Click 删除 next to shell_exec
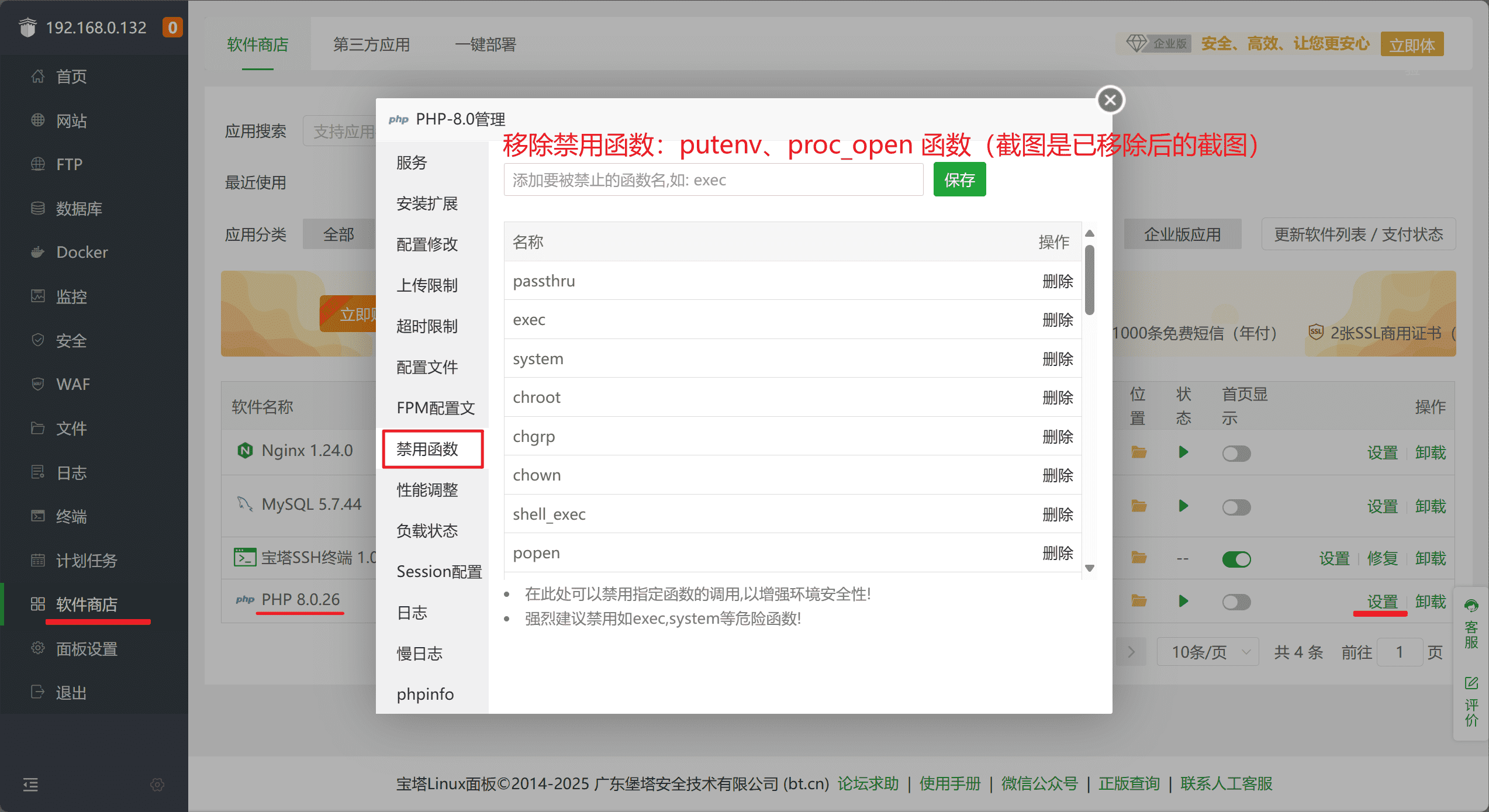Viewport: 1489px width, 812px height. pos(1057,514)
